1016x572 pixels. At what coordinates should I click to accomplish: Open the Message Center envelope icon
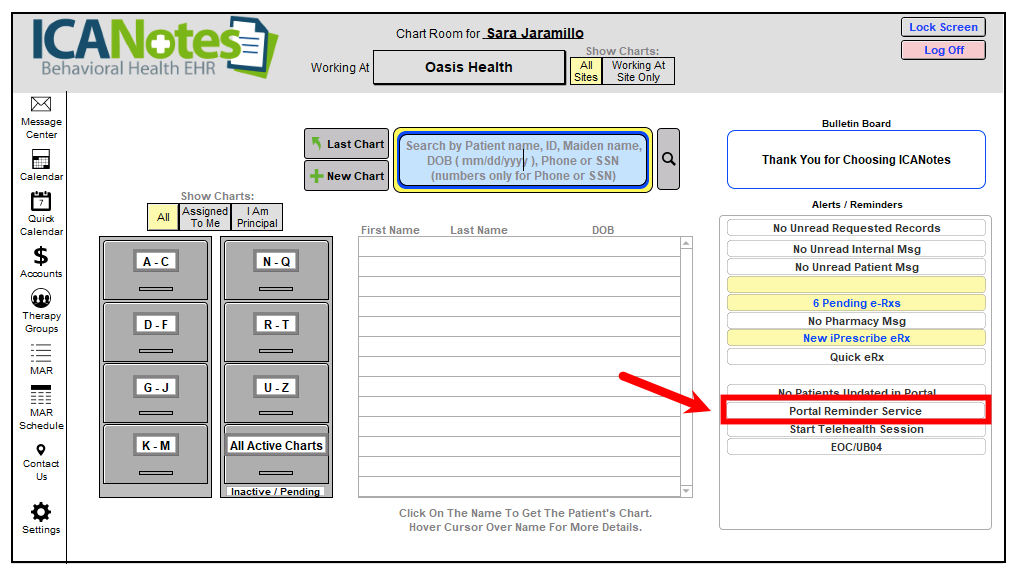point(41,104)
